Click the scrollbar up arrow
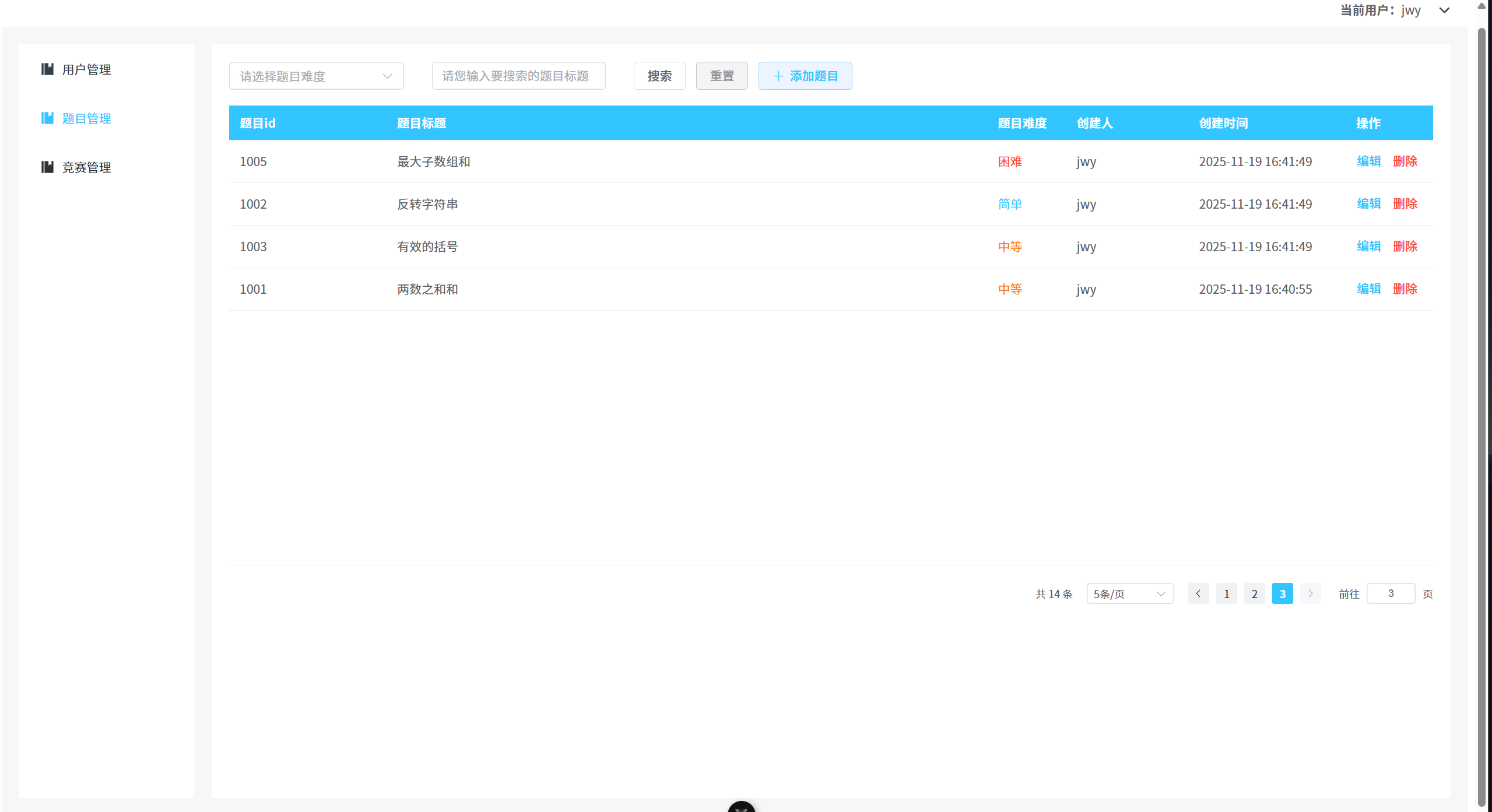 [x=1482, y=6]
